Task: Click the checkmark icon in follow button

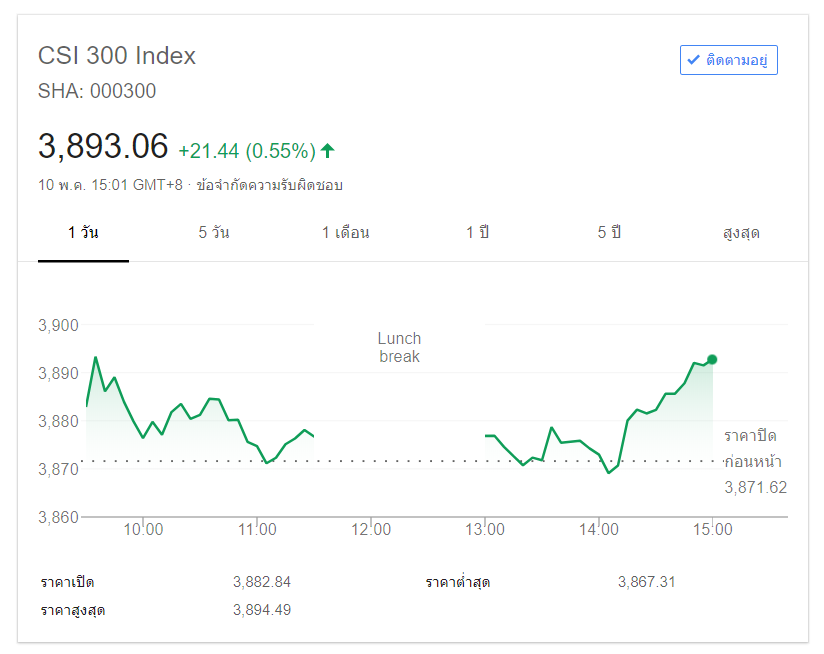Action: (693, 60)
